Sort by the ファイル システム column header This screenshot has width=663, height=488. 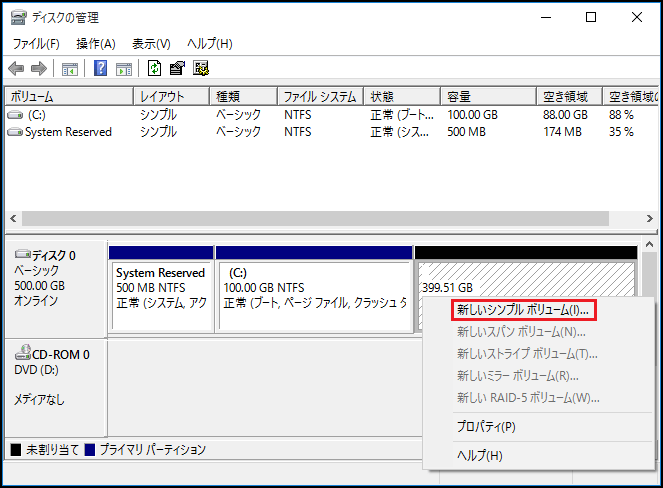point(321,97)
